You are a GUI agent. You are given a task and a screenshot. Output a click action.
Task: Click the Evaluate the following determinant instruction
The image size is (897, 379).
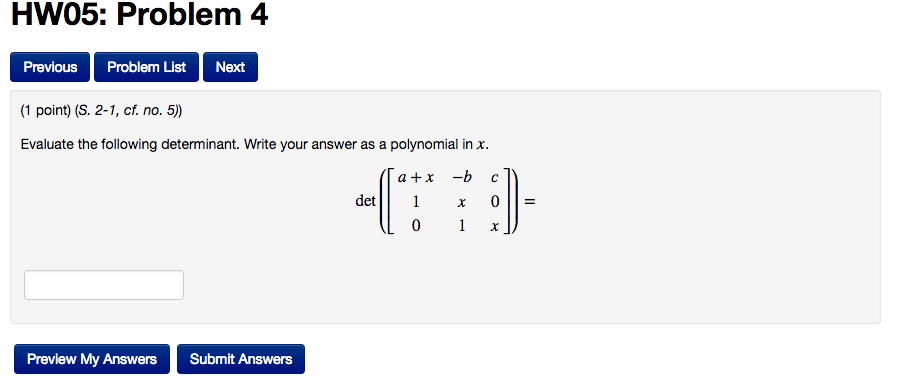(x=130, y=145)
